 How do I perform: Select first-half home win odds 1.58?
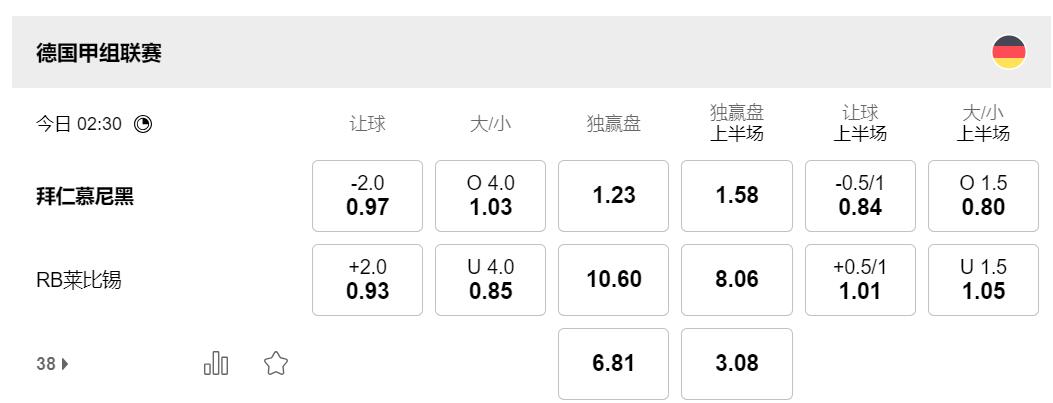click(737, 196)
